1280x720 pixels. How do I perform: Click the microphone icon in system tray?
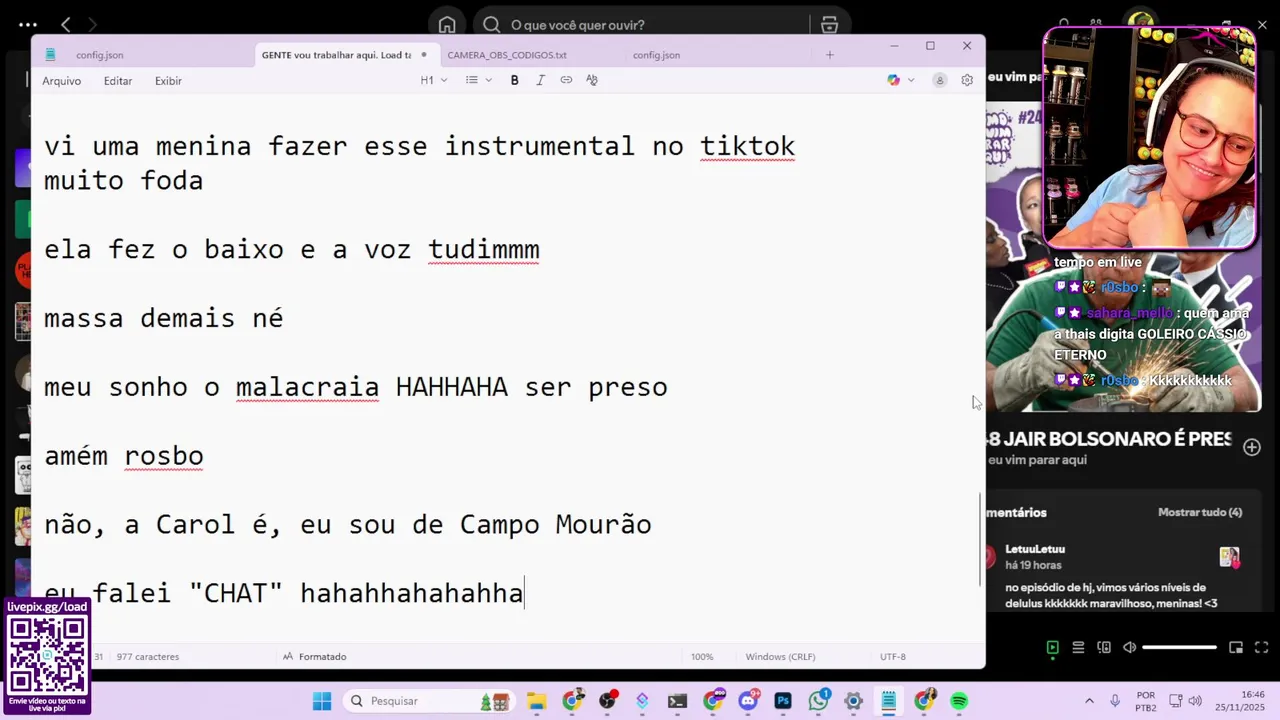coord(1115,701)
